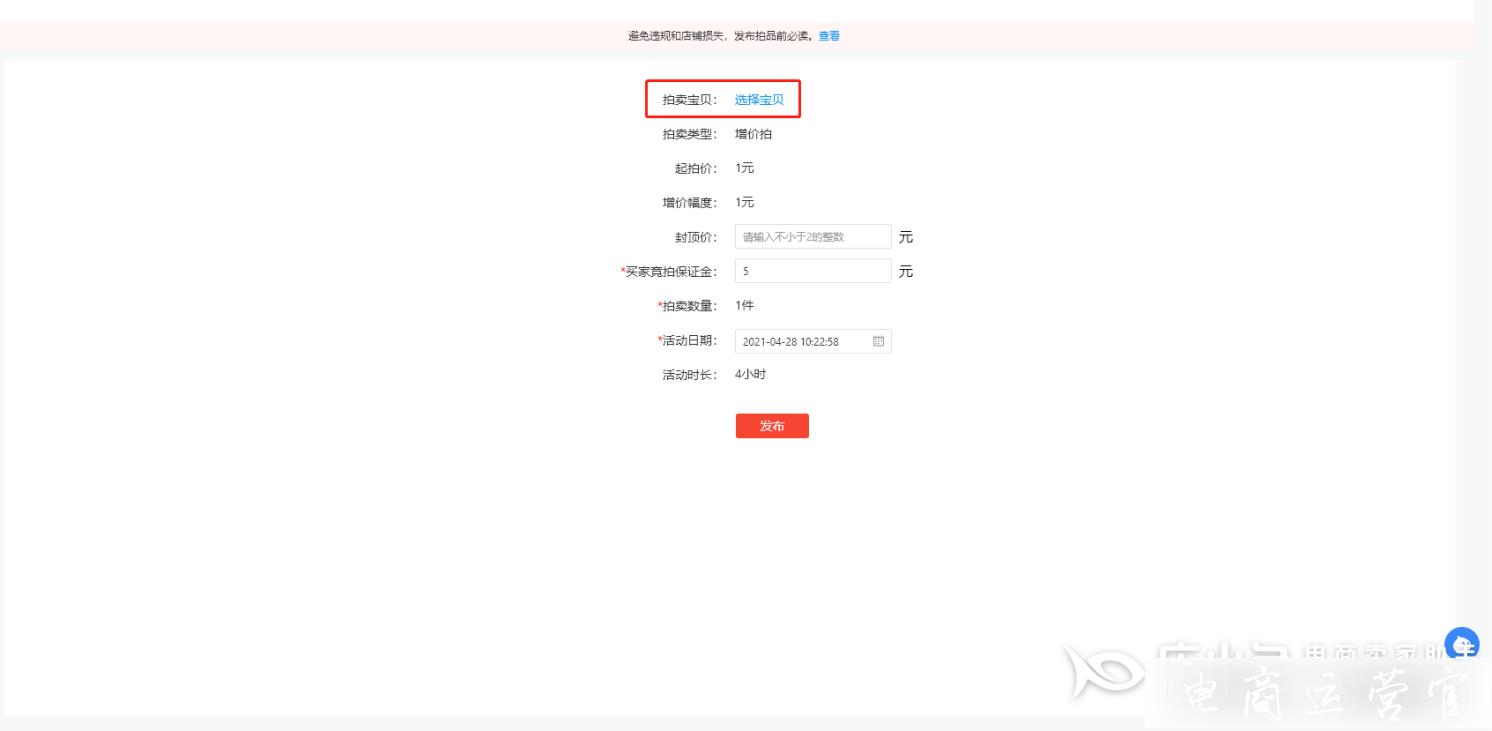The width and height of the screenshot is (1492, 731).
Task: Click the 起拍价 label
Action: [x=696, y=168]
